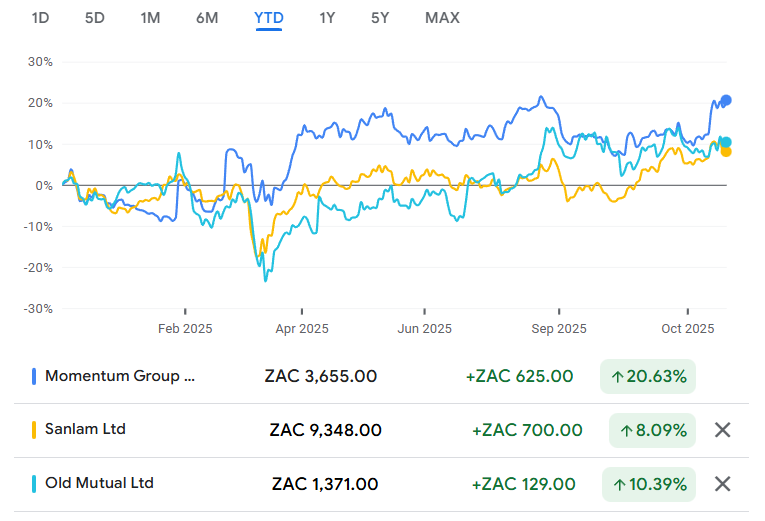This screenshot has height=521, width=765.
Task: Select the 5D time range tab
Action: [x=95, y=18]
